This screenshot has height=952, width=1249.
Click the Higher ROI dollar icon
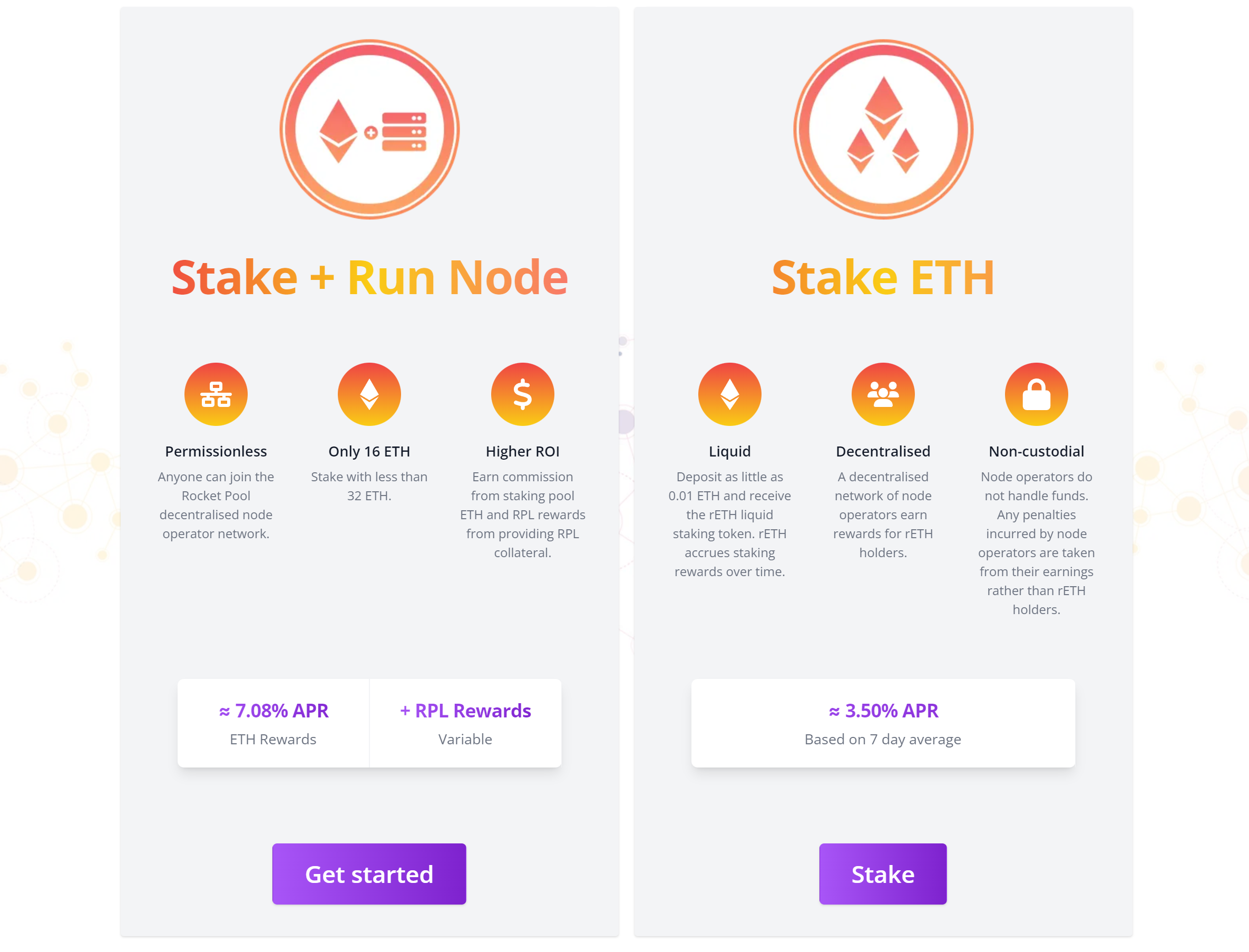(522, 394)
